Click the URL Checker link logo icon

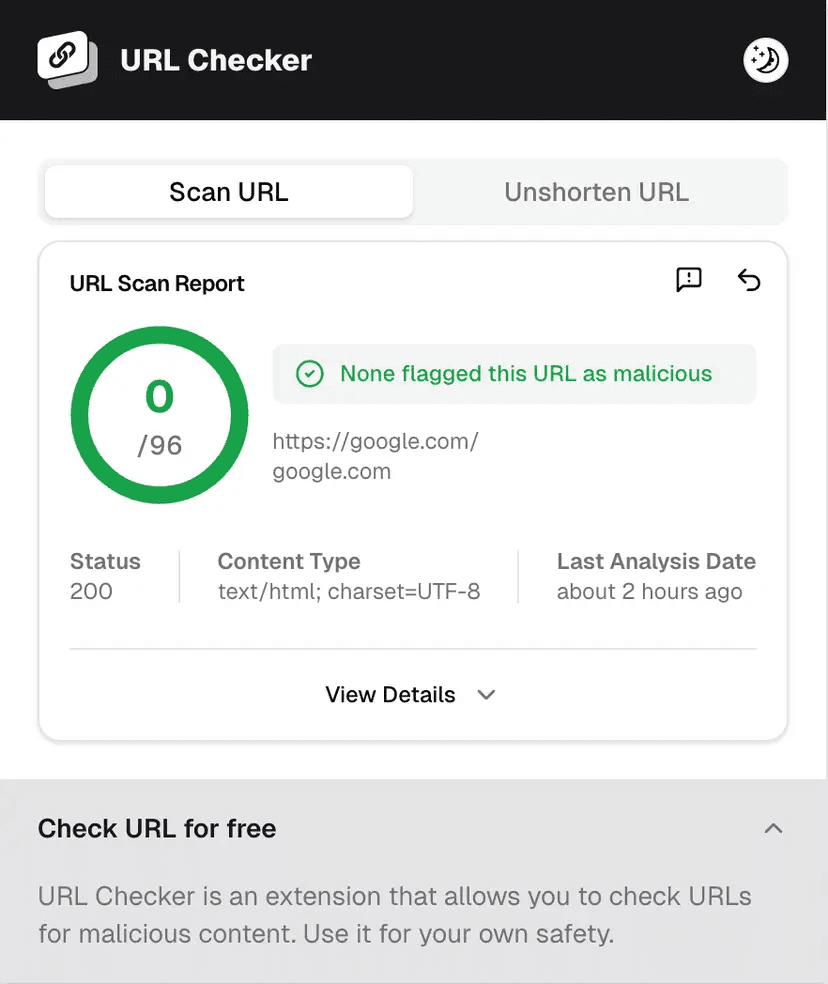(x=67, y=60)
